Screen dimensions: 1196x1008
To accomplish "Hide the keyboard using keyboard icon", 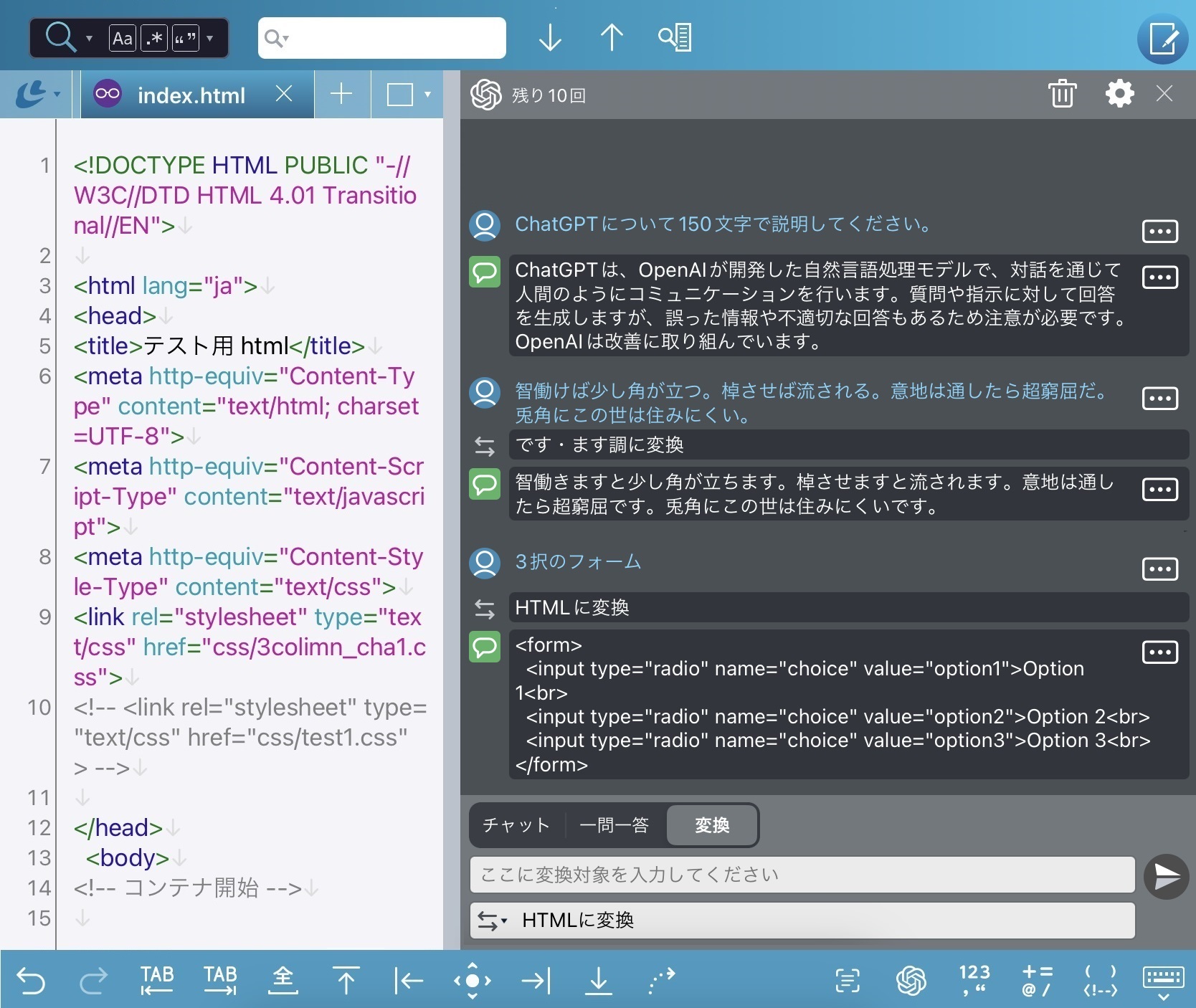I will (1162, 980).
